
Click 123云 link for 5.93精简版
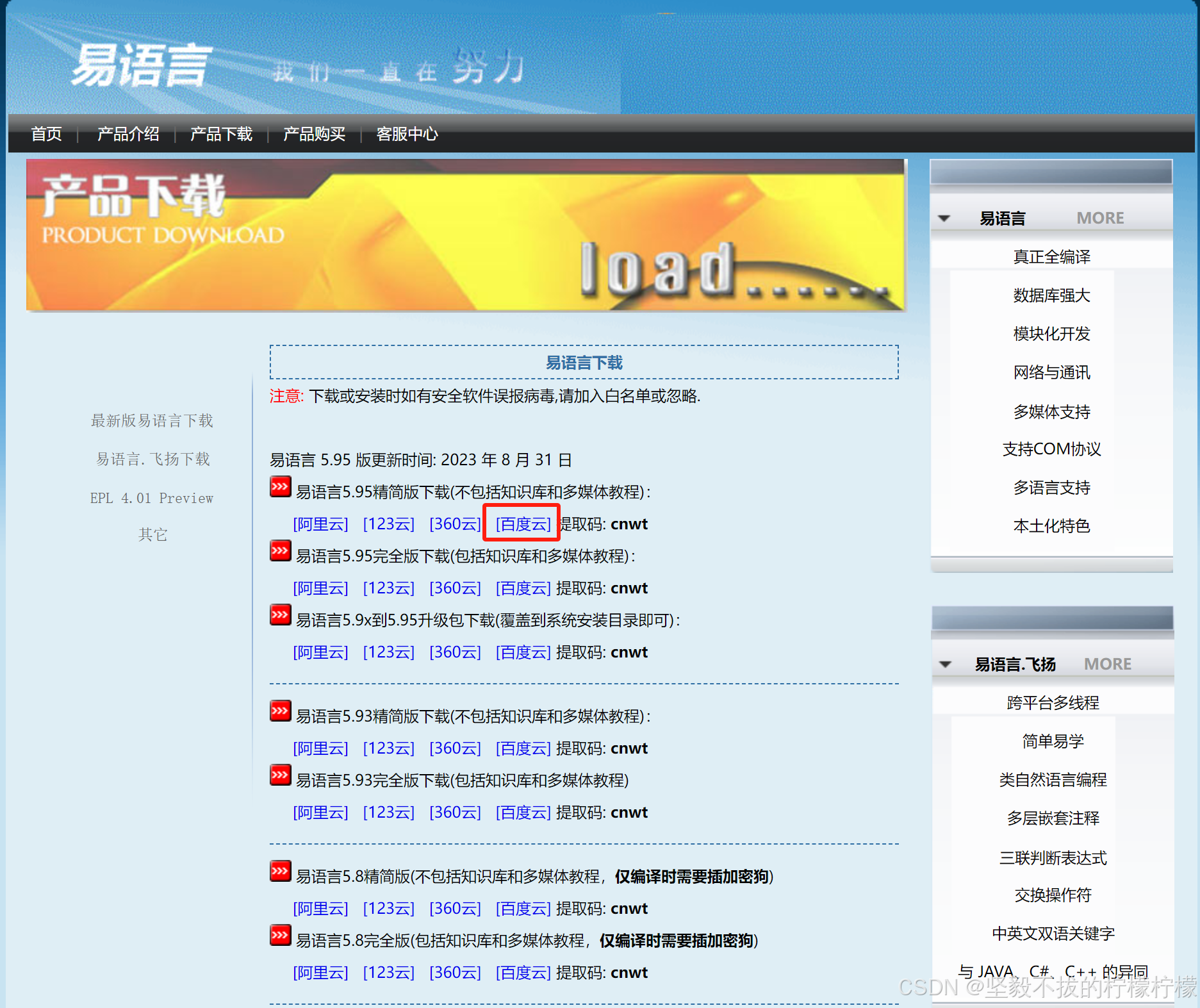(389, 748)
